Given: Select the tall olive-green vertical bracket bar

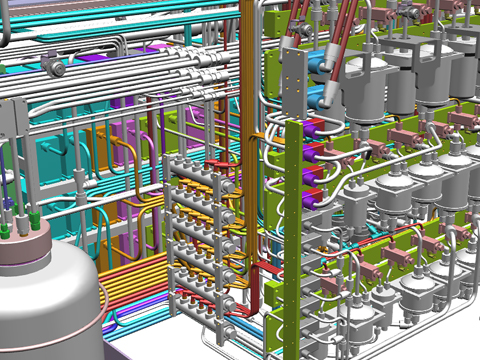Looking at the screenshot, I should pos(293,240).
